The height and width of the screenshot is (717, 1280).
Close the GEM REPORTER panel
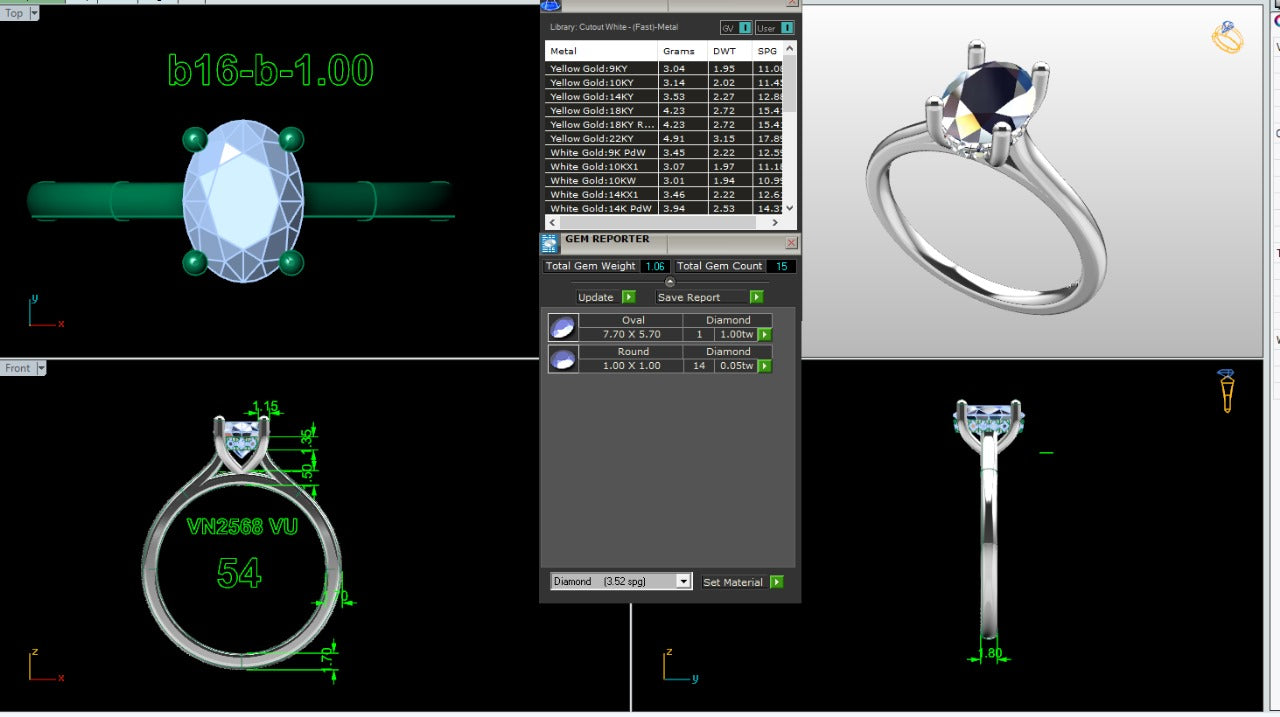pos(792,243)
